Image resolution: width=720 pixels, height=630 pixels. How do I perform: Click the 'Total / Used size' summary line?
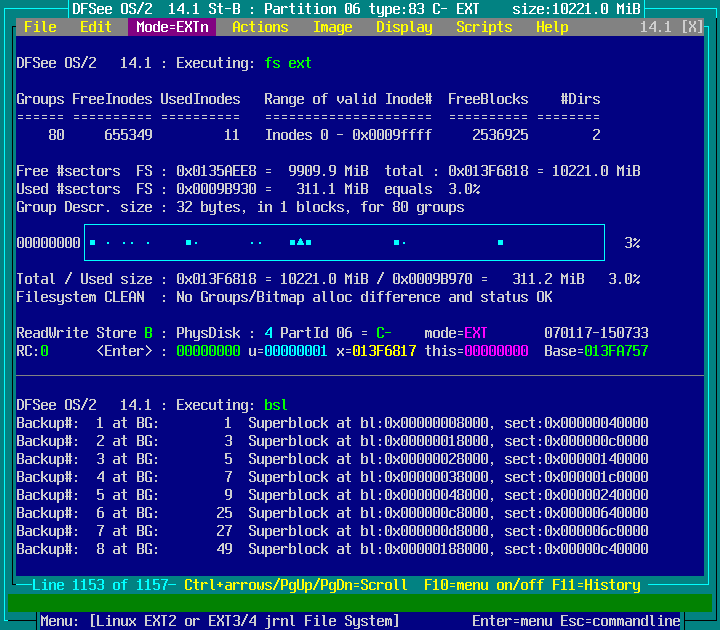click(x=328, y=279)
